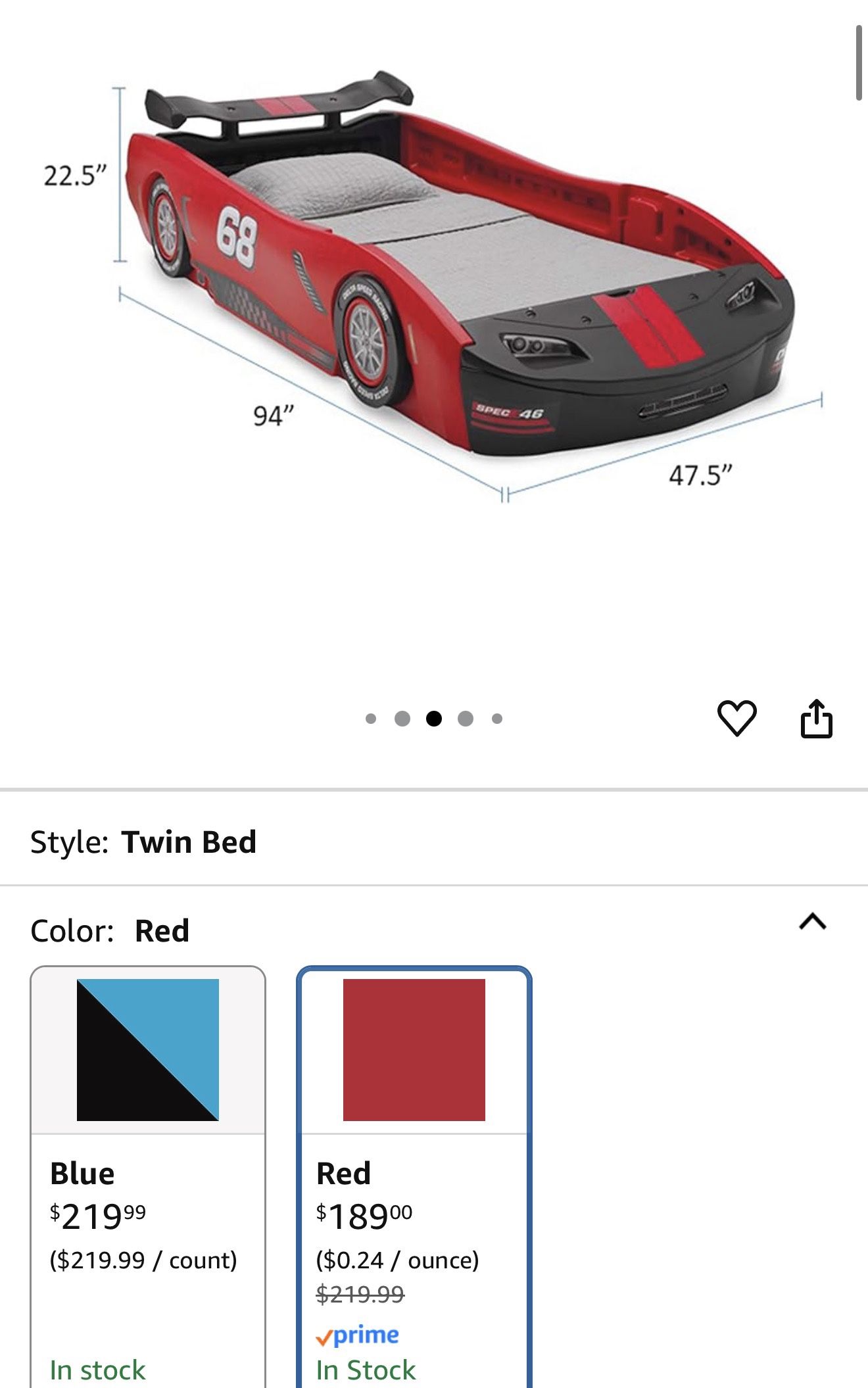Tap the strikethrough $219.99 list price
Viewport: 868px width, 1388px height.
(360, 1295)
